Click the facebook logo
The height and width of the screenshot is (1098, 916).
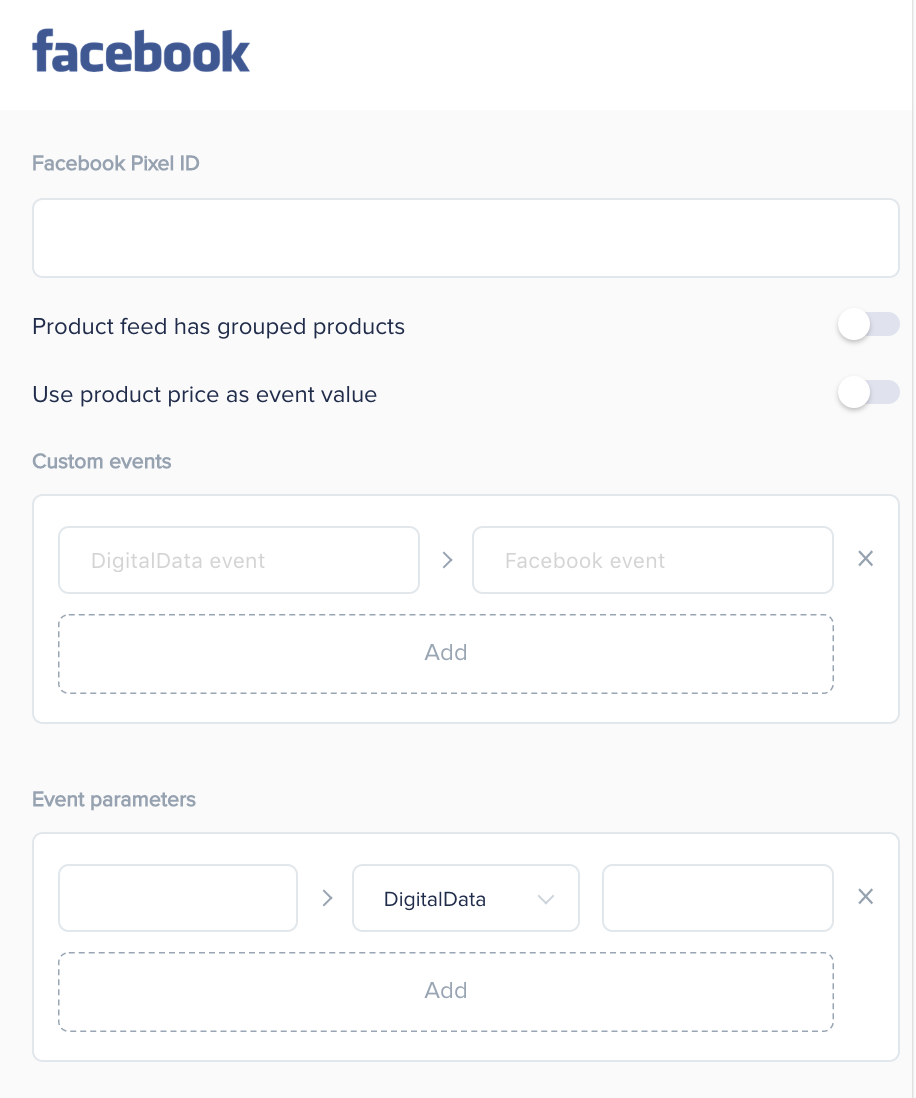coord(141,51)
